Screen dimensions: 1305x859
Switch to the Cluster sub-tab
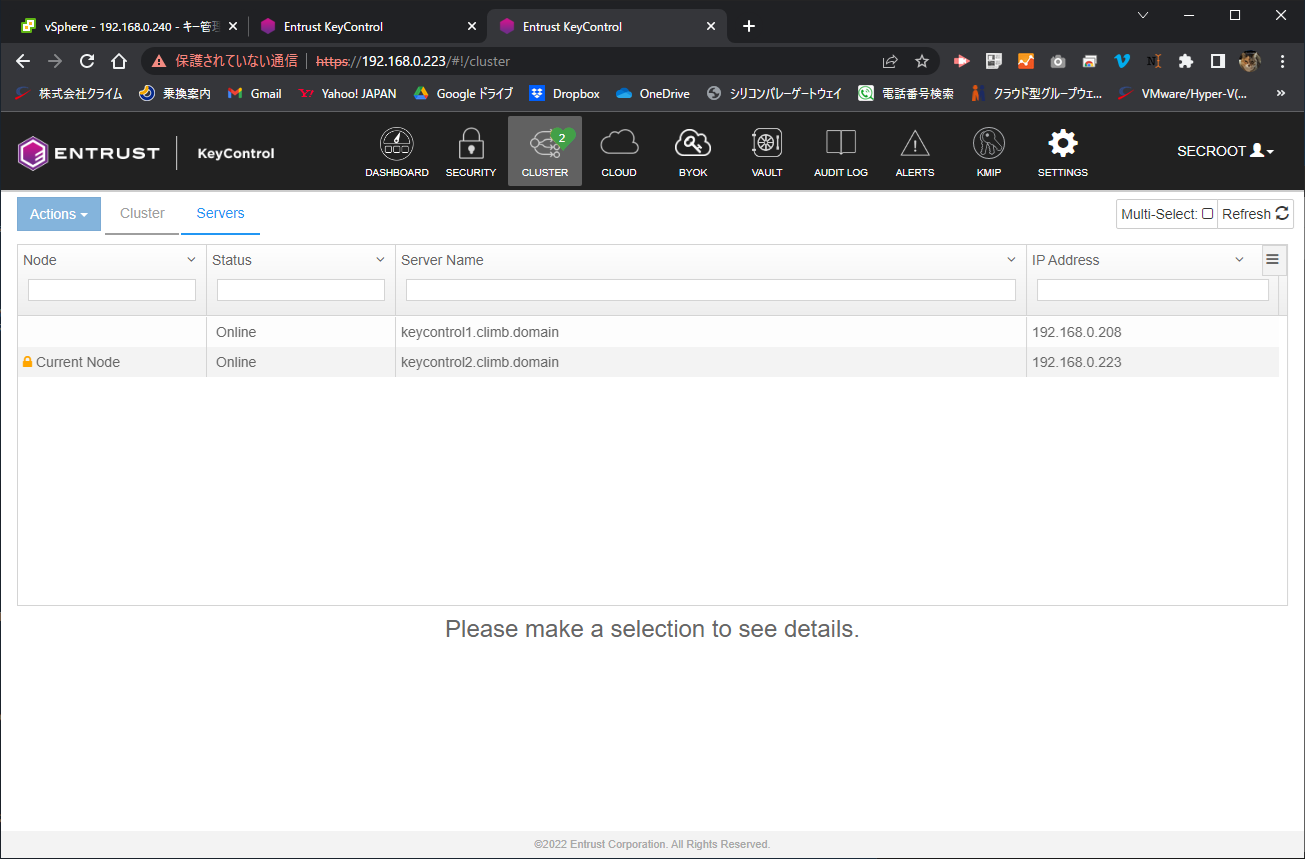click(x=142, y=213)
